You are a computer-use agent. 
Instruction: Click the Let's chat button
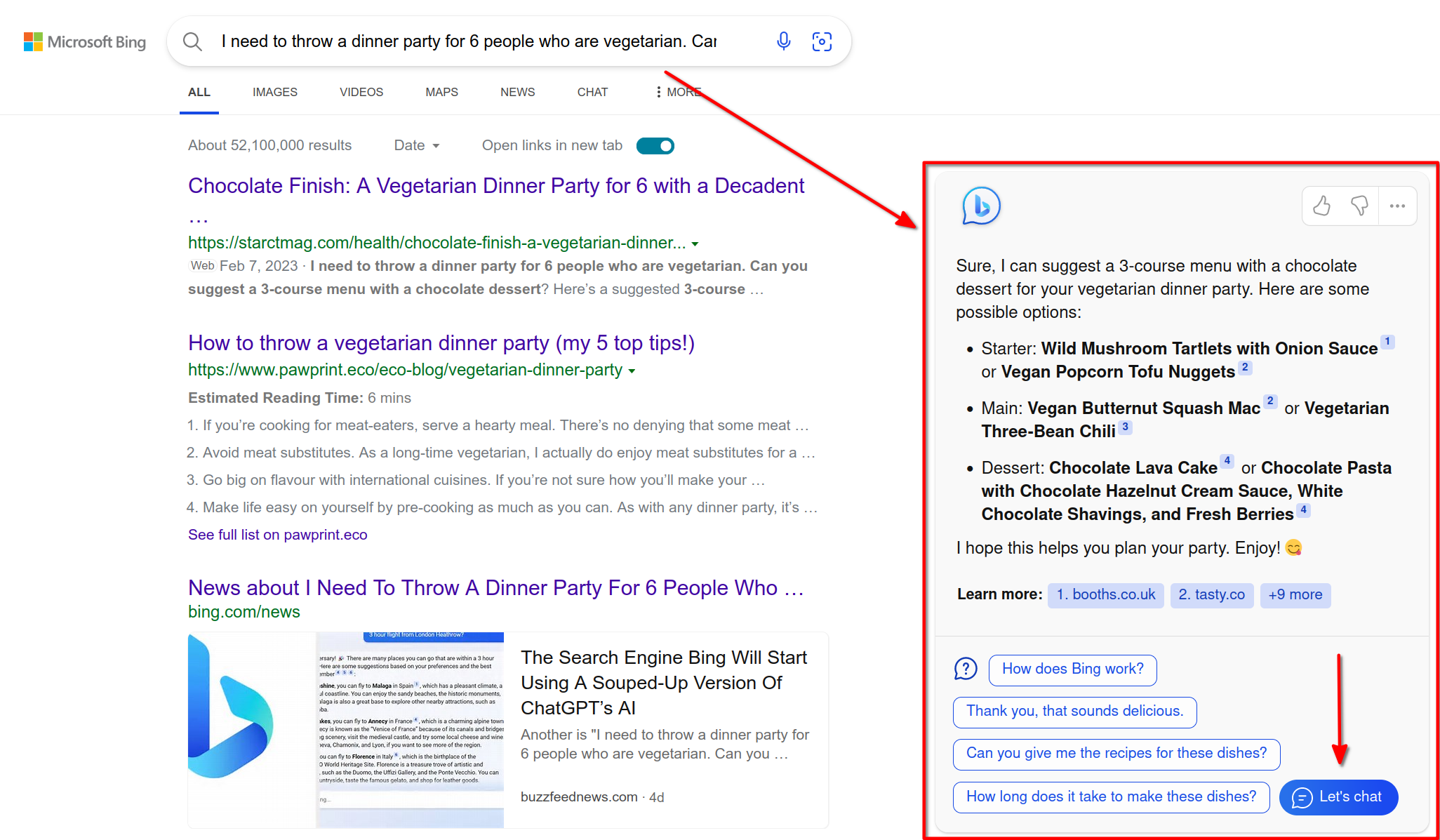pyautogui.click(x=1338, y=797)
